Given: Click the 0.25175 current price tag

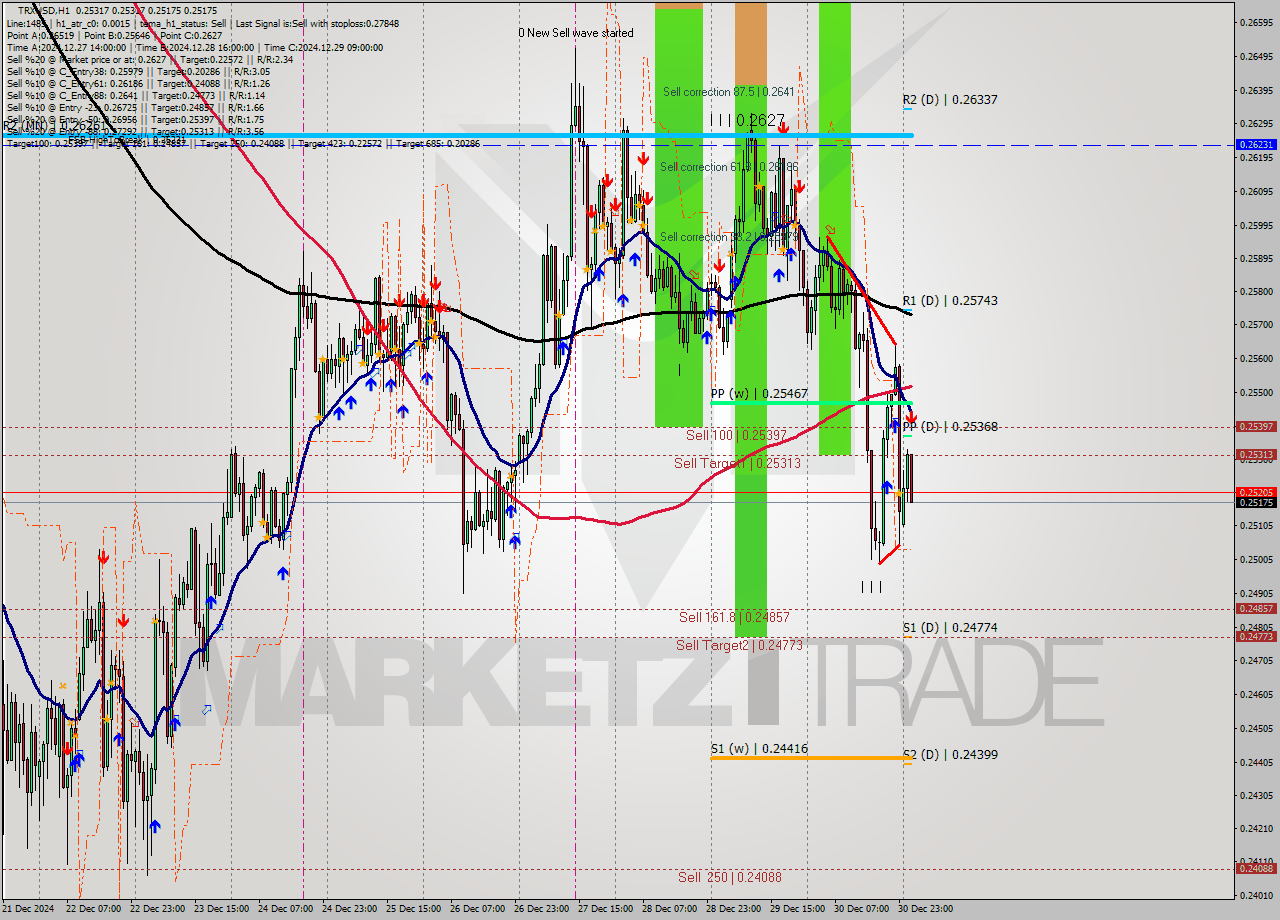Looking at the screenshot, I should click(1256, 502).
